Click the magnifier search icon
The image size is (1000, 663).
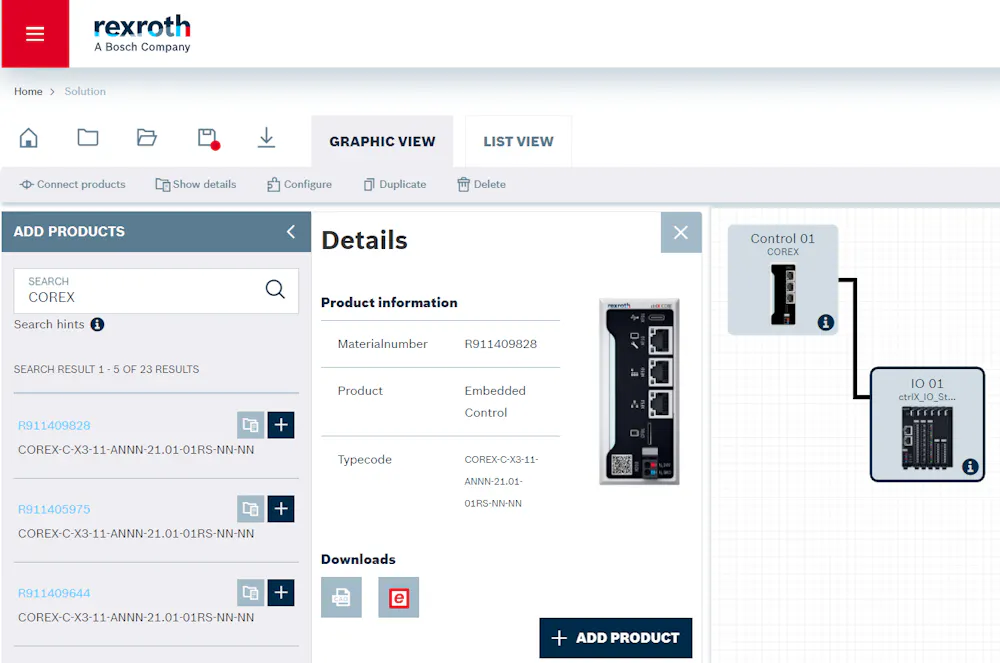[275, 289]
